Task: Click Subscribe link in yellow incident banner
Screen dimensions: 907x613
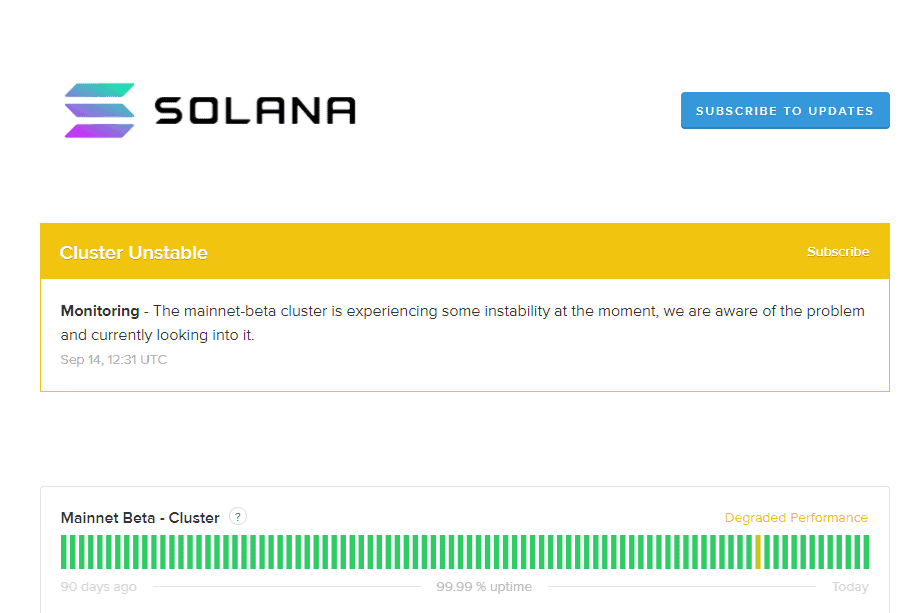Action: pos(838,252)
